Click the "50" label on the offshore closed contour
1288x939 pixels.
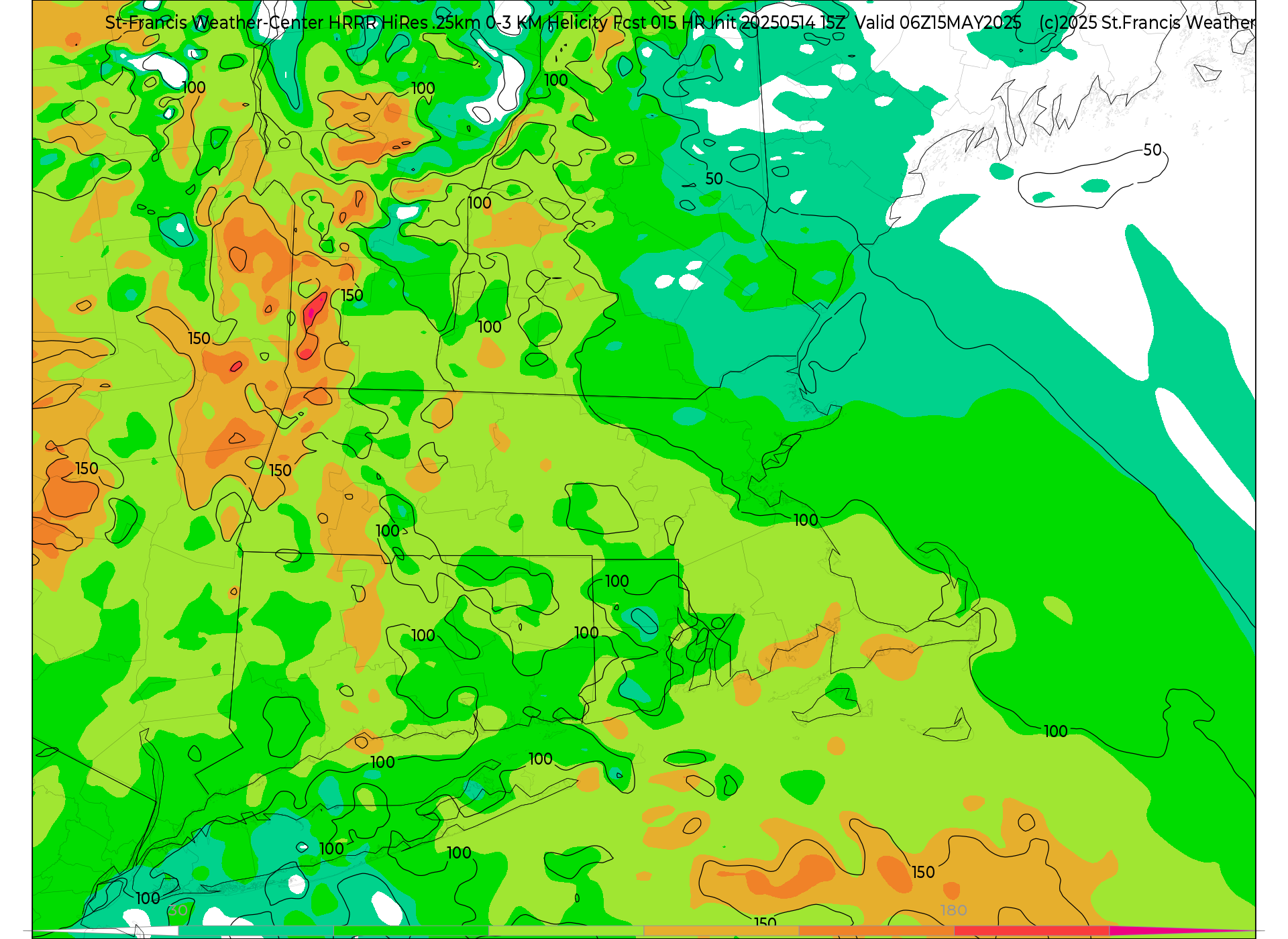click(1152, 150)
